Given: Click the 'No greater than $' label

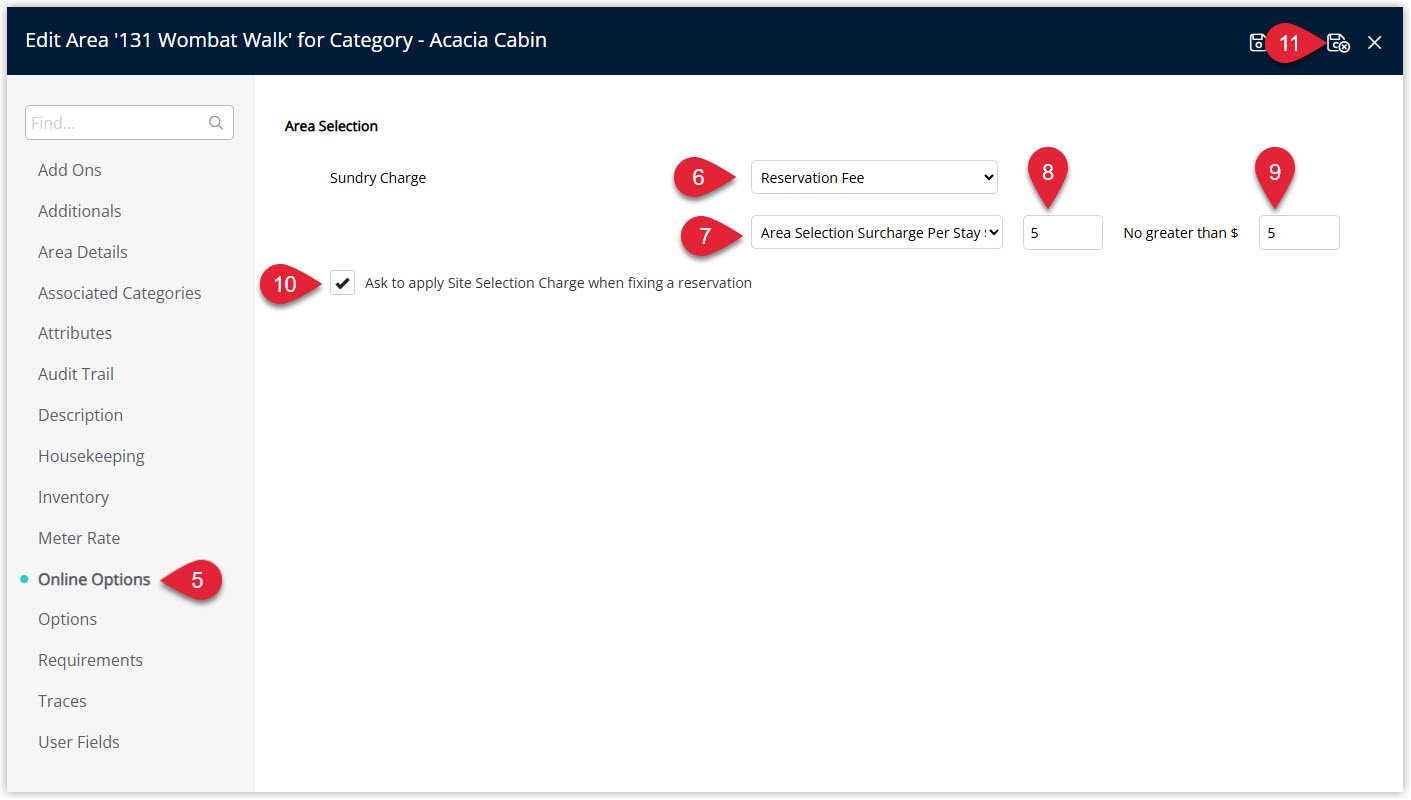Looking at the screenshot, I should [x=1181, y=233].
